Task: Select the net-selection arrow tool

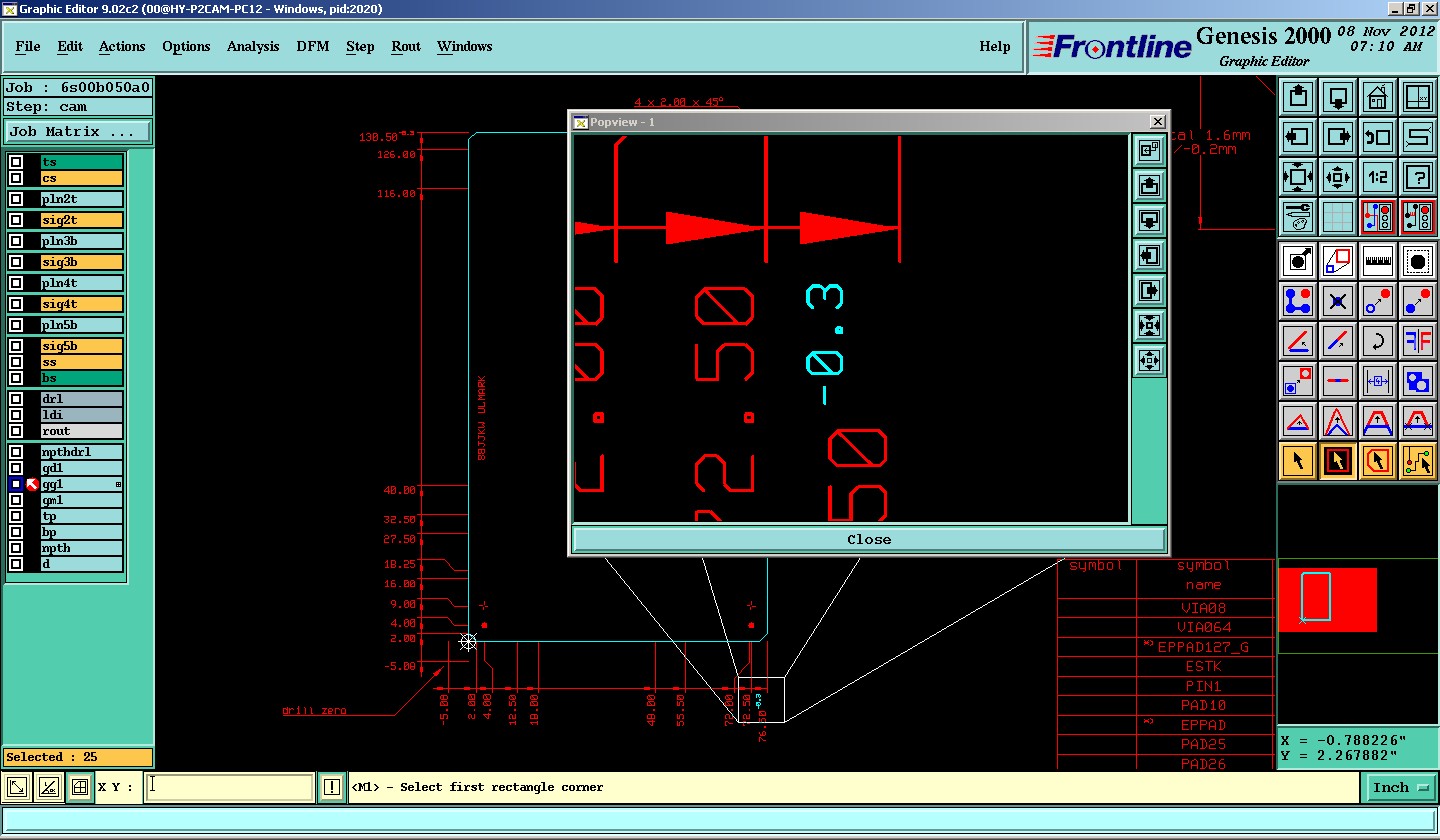Action: (1418, 461)
